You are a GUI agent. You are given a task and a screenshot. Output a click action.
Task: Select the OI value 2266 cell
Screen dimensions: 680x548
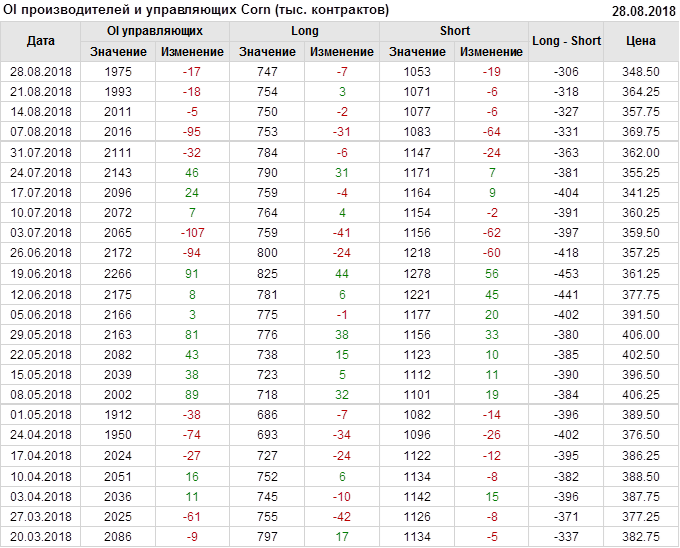tap(117, 274)
